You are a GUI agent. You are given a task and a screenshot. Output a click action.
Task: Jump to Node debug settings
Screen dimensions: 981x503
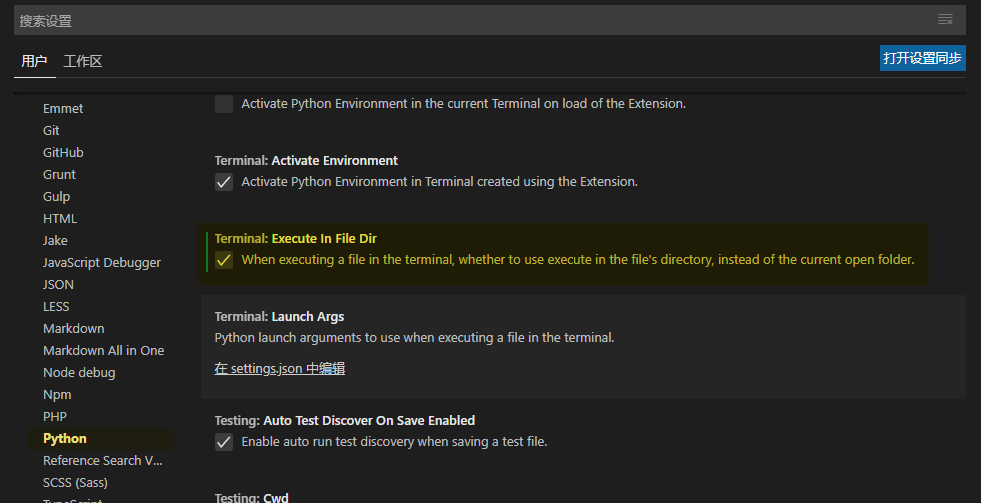[79, 372]
